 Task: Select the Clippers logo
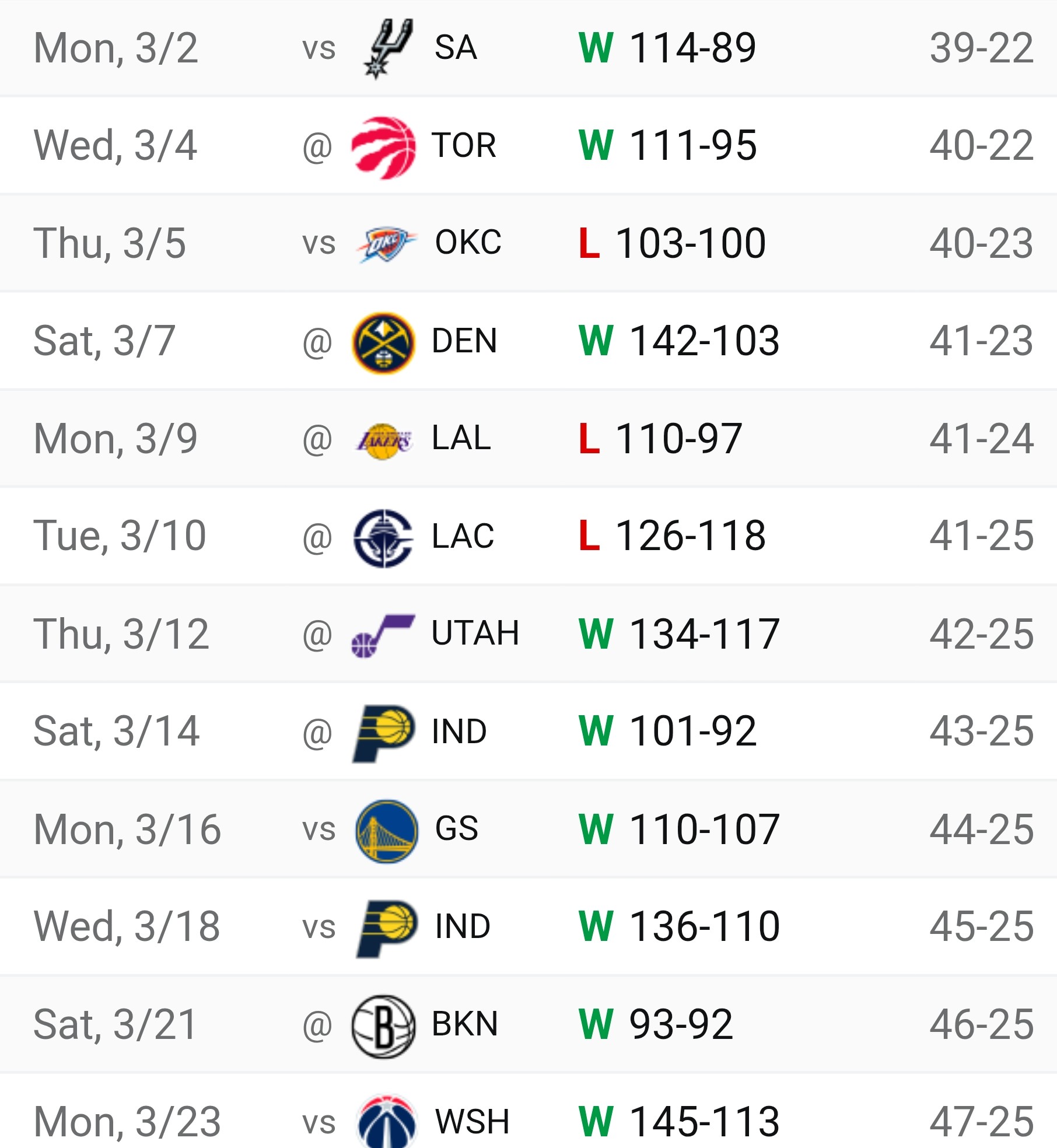click(383, 538)
